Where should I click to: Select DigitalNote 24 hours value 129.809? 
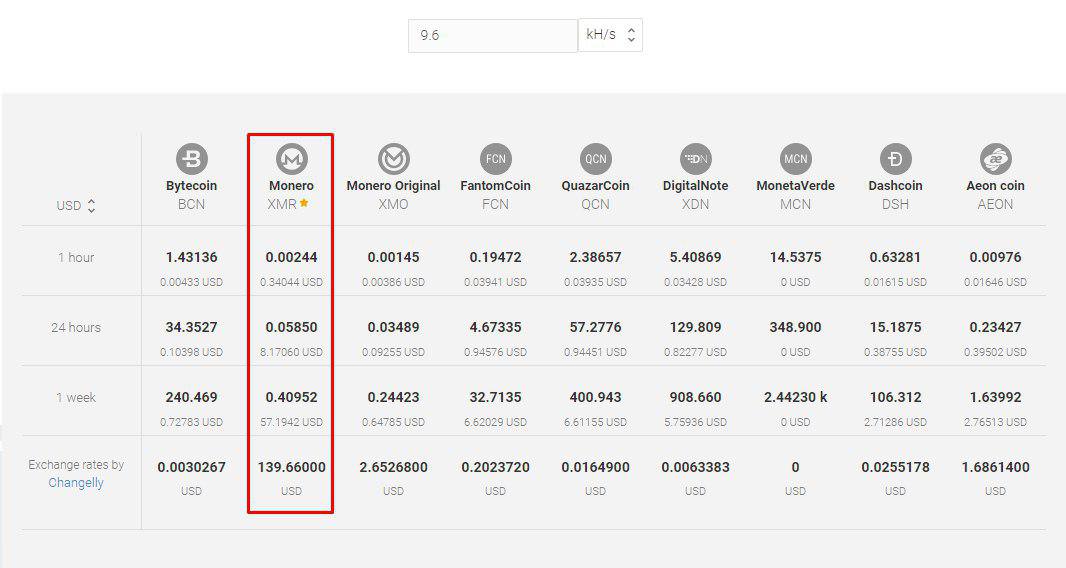tap(695, 328)
